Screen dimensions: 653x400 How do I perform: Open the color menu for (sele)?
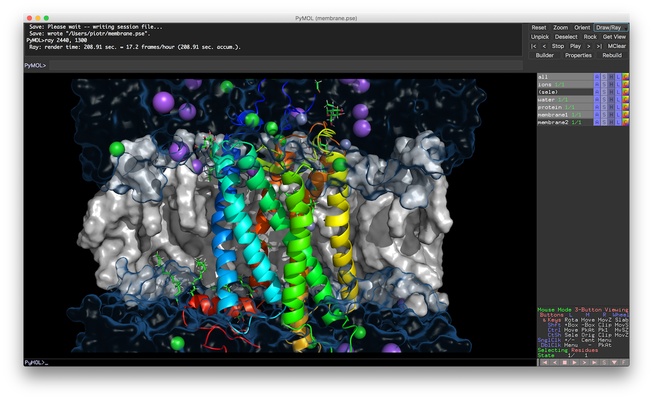pyautogui.click(x=625, y=92)
